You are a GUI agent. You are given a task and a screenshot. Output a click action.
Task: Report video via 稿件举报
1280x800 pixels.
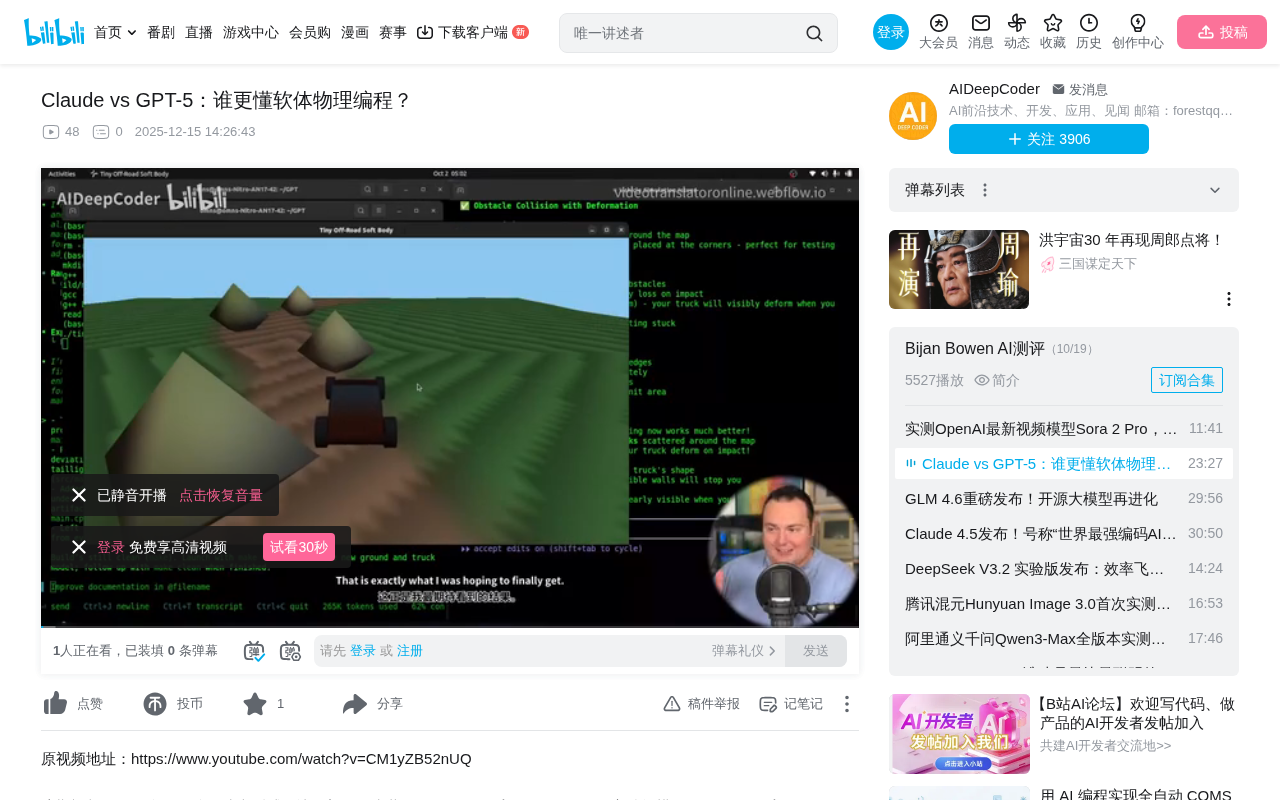pyautogui.click(x=702, y=704)
